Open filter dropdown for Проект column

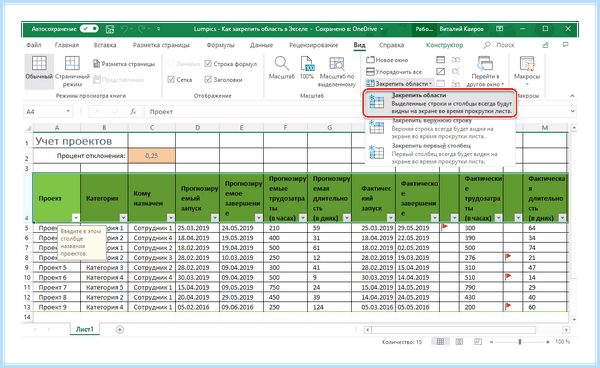pos(76,218)
